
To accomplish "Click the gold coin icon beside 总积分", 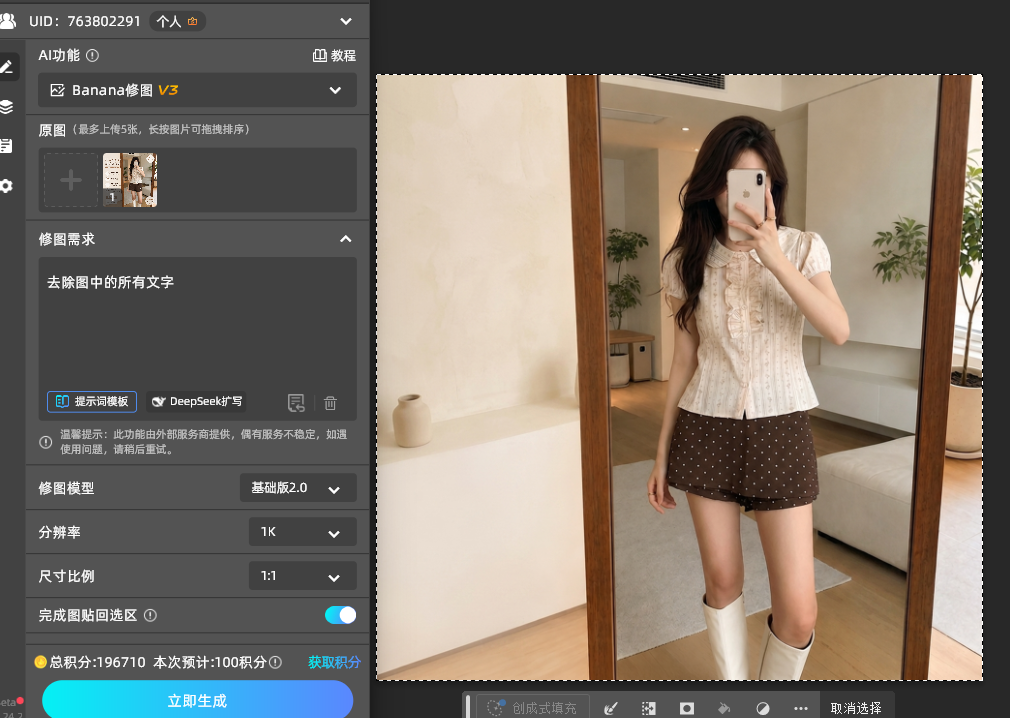I will (41, 662).
